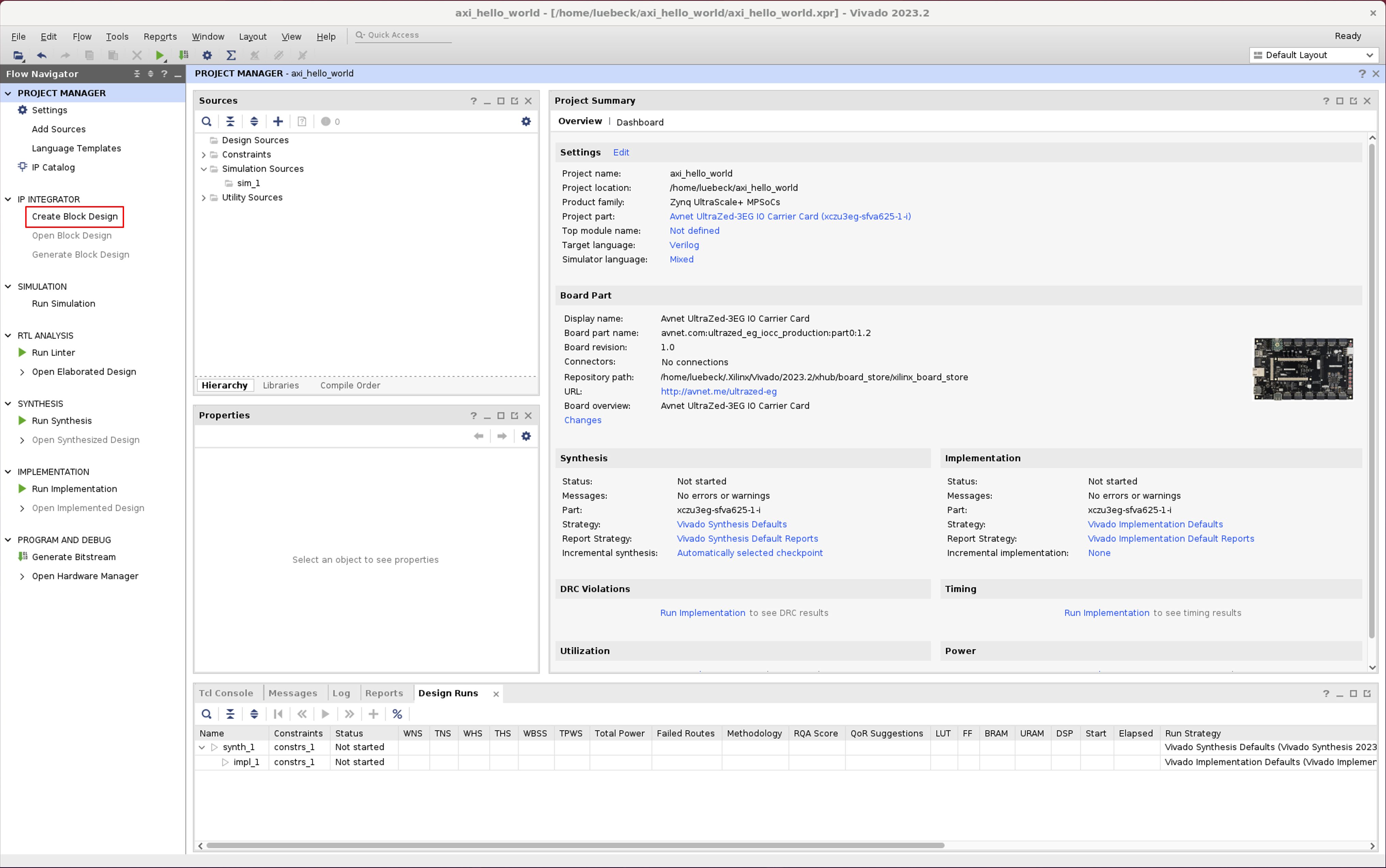Switch to Compile Order tab

tap(350, 385)
